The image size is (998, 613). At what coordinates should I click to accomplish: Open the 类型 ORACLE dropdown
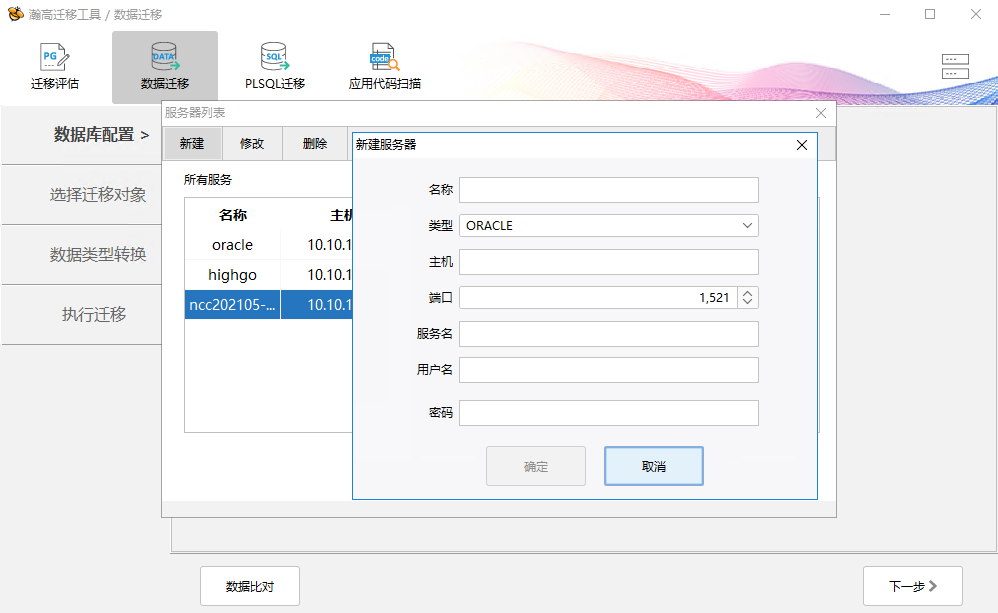tap(608, 225)
